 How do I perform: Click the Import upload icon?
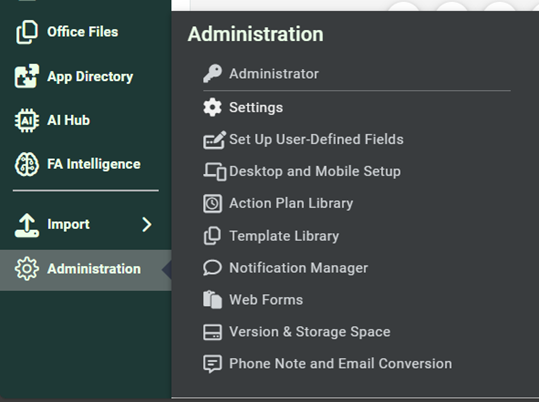click(x=27, y=225)
